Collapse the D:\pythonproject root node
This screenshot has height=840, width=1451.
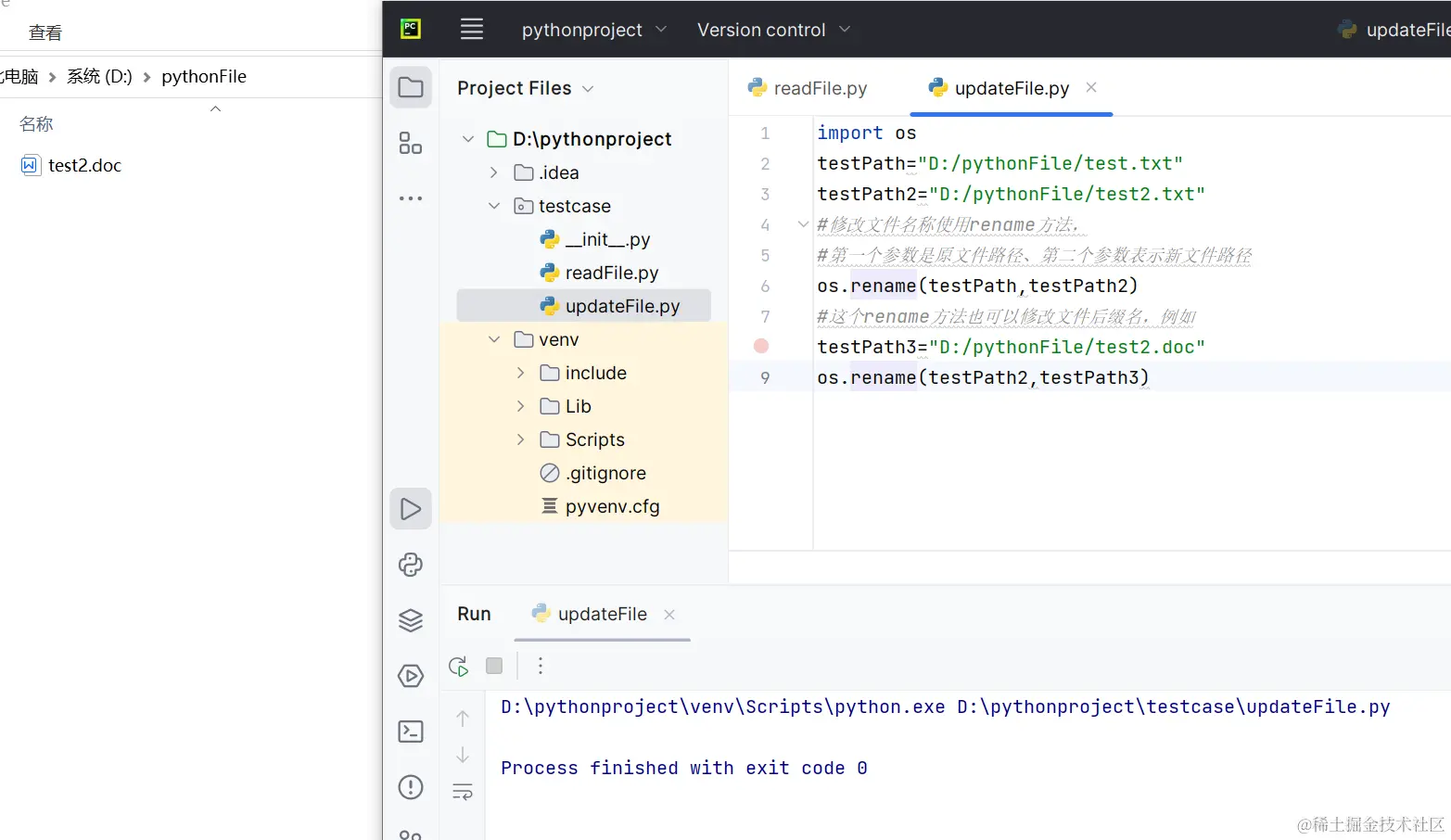[468, 139]
